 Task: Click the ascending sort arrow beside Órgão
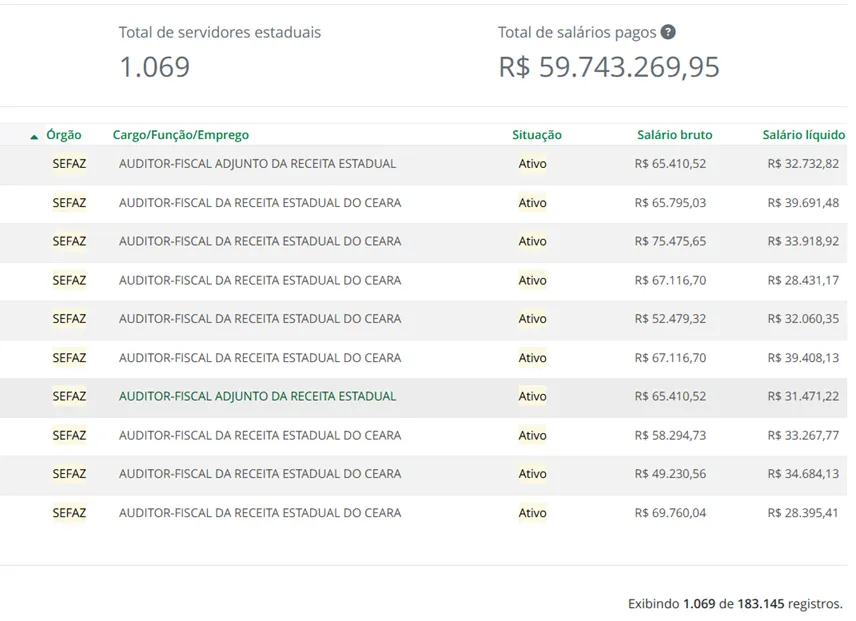(34, 134)
